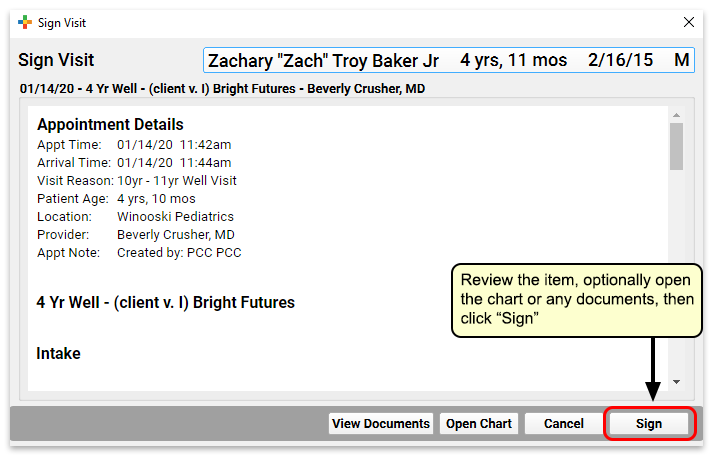Click the scrollbar up arrow

[677, 115]
